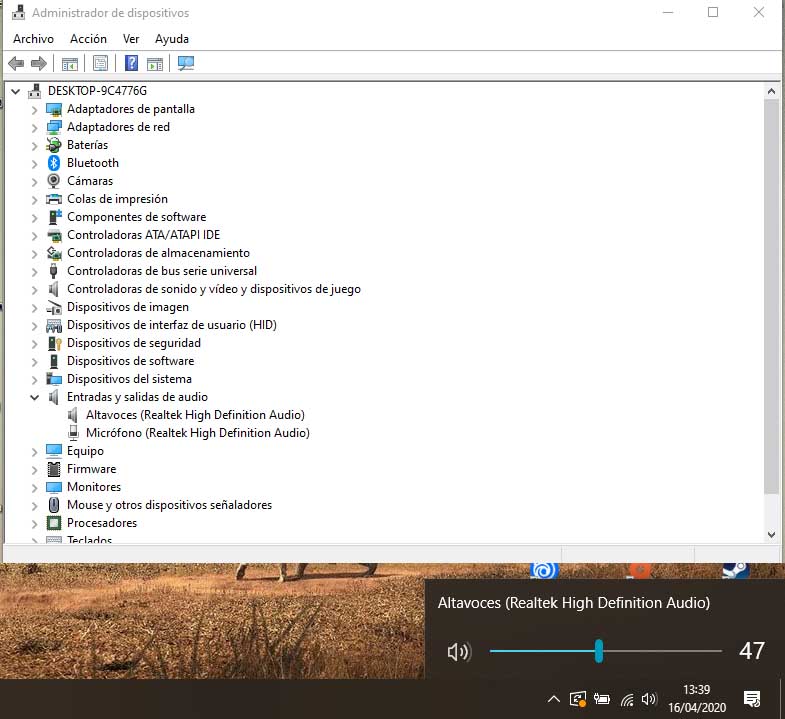Expand Mouse y otros dispositivos señaladores

[34, 506]
